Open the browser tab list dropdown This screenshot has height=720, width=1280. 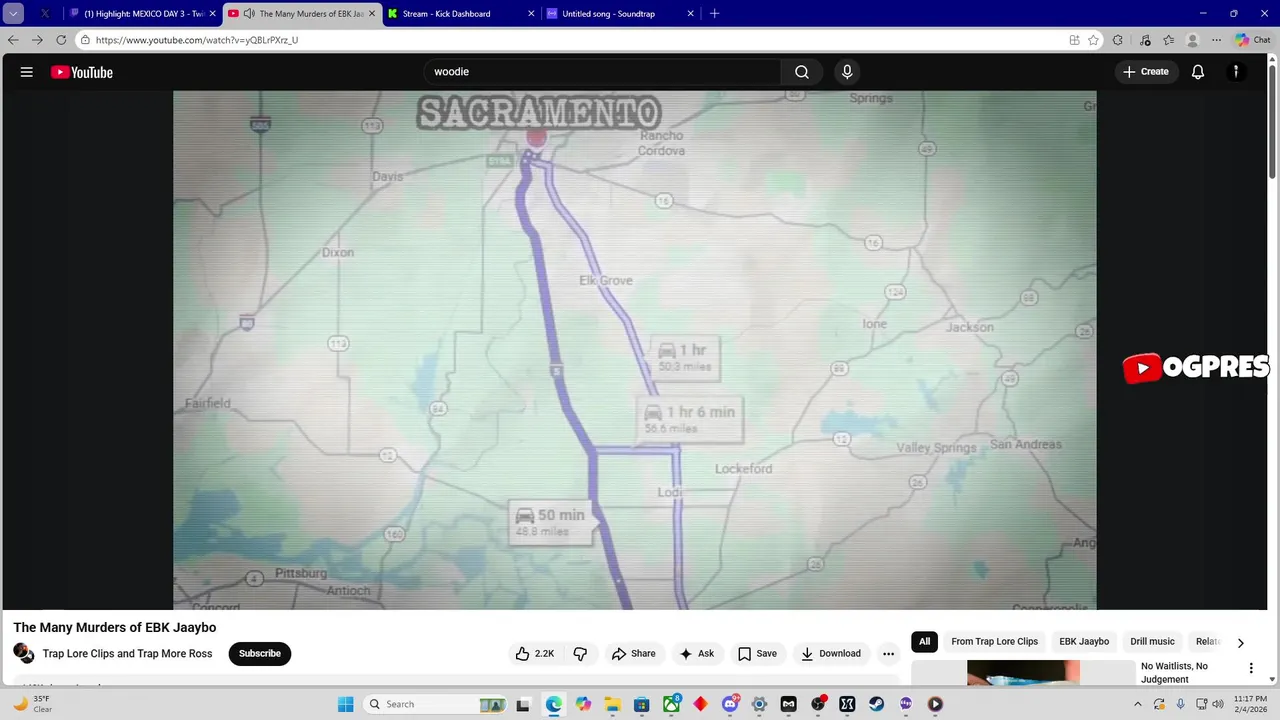point(13,14)
